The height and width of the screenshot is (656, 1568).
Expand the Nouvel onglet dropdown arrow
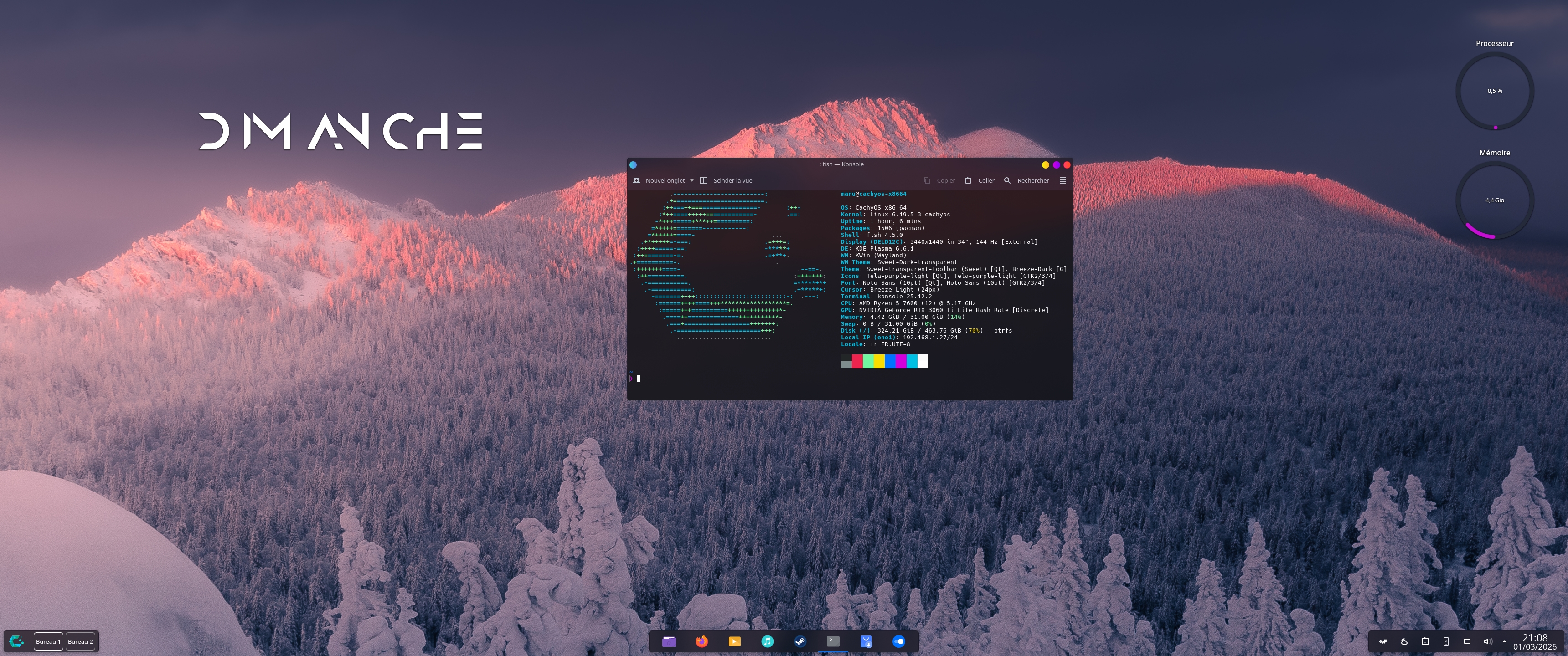tap(691, 181)
